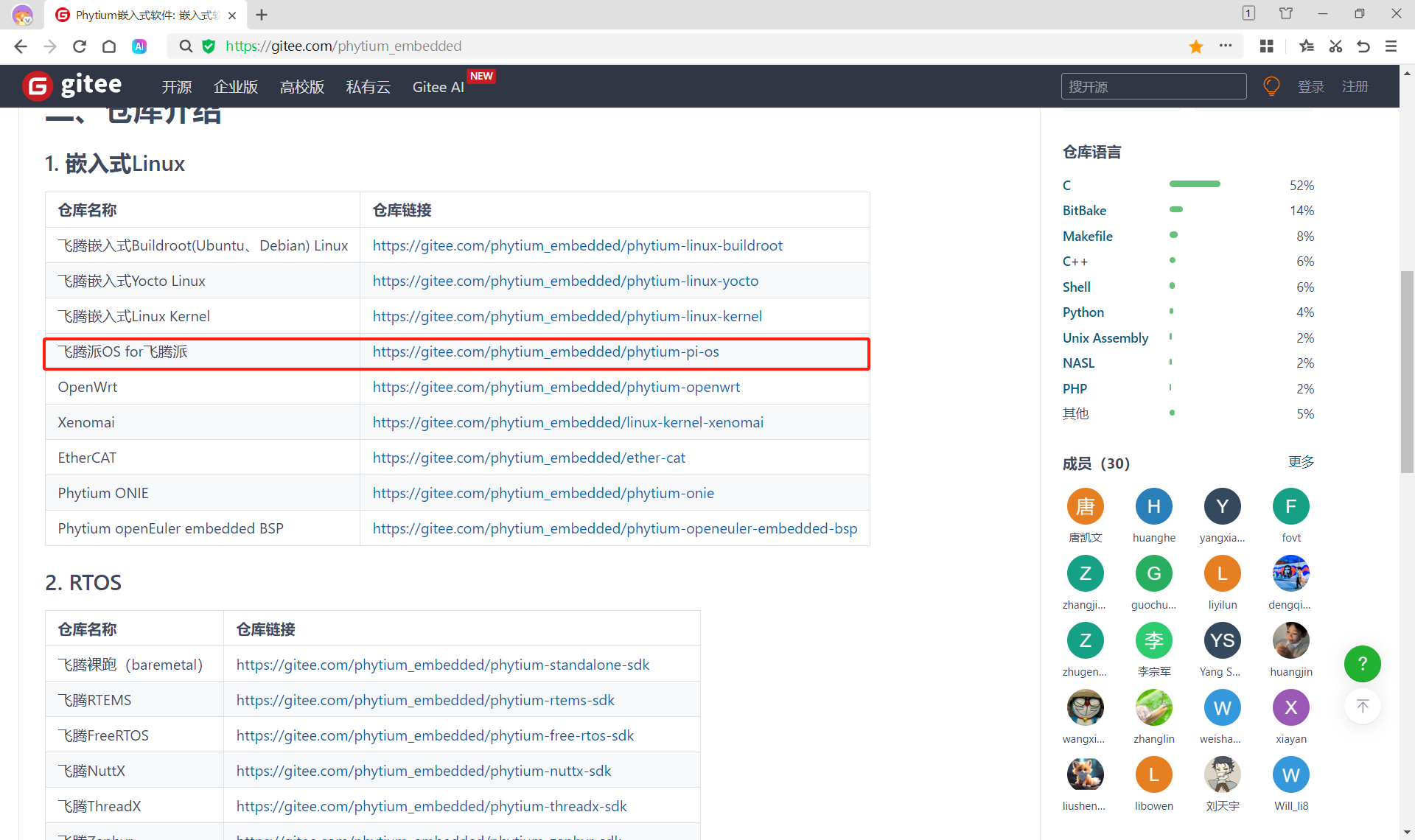Open the address bar three-dots menu

tap(1226, 46)
